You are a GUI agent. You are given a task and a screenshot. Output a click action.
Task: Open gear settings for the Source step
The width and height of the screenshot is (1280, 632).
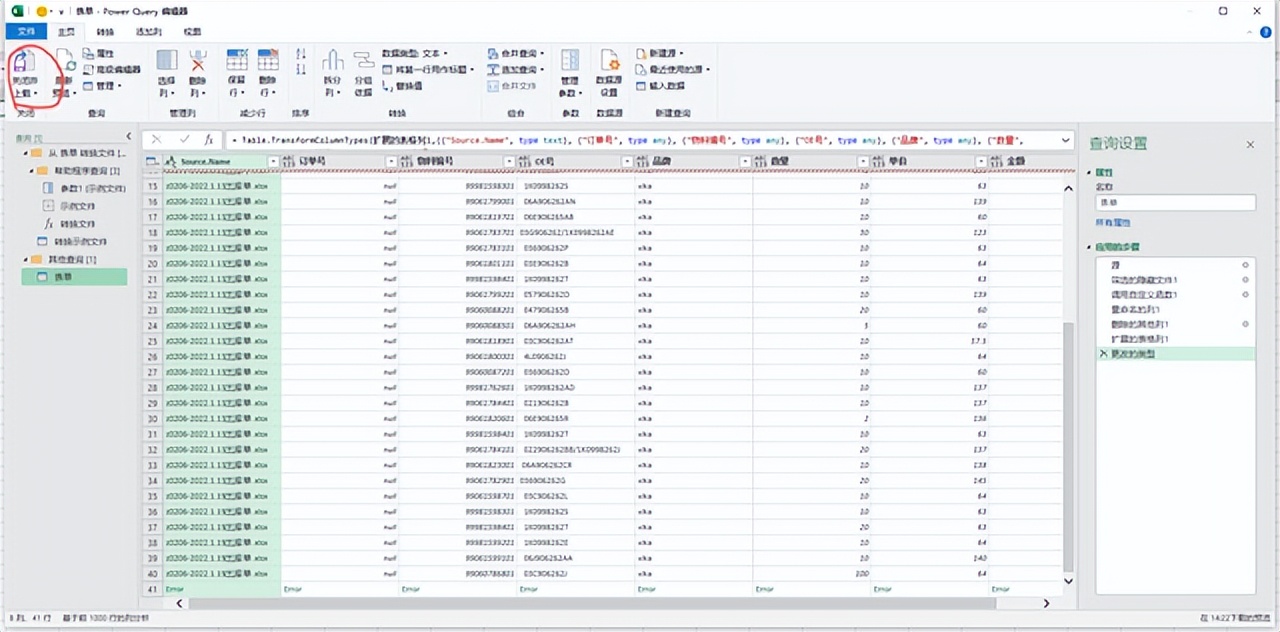(x=1245, y=265)
